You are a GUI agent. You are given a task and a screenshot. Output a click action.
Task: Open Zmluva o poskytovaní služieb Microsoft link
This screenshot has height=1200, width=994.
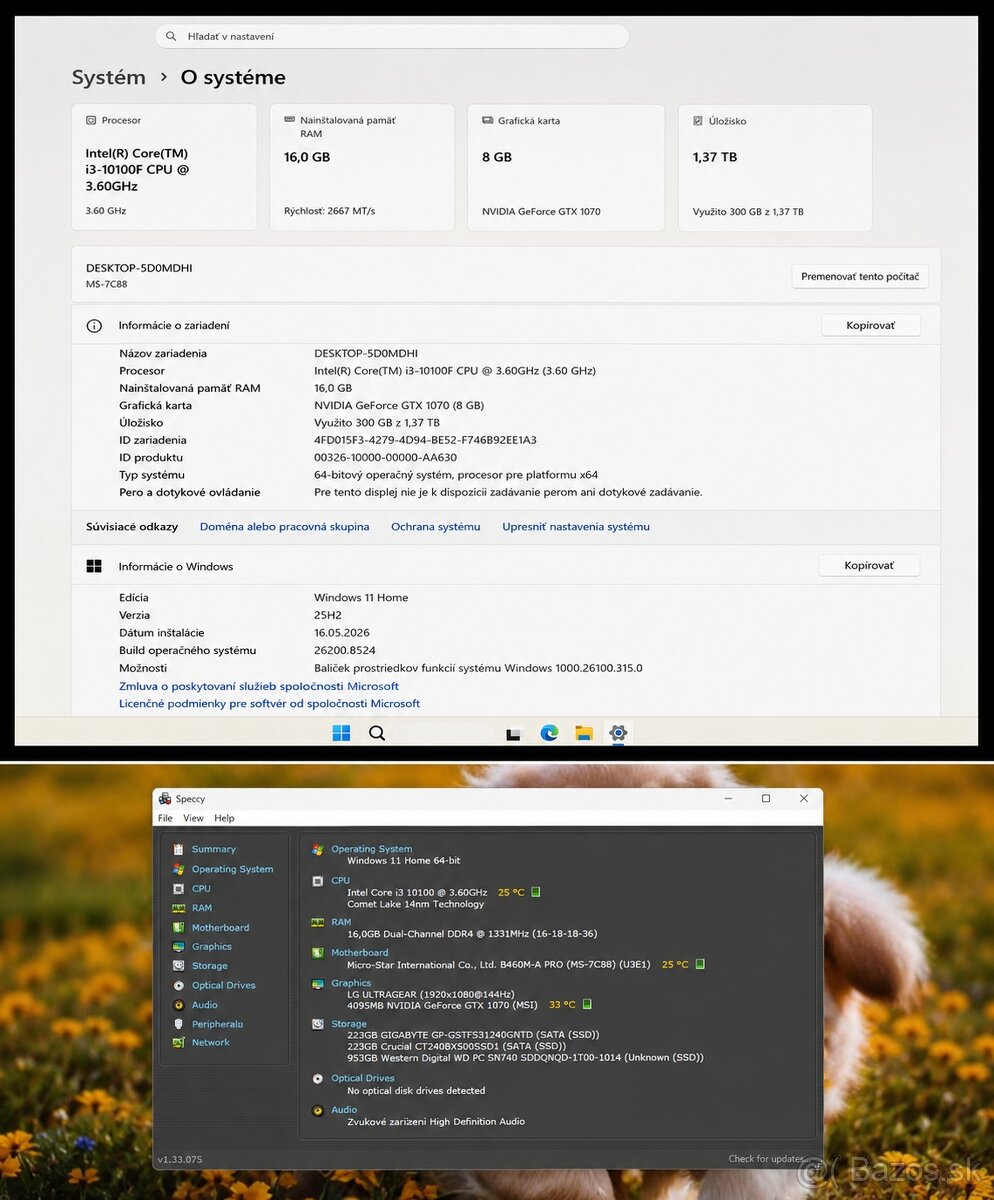259,686
